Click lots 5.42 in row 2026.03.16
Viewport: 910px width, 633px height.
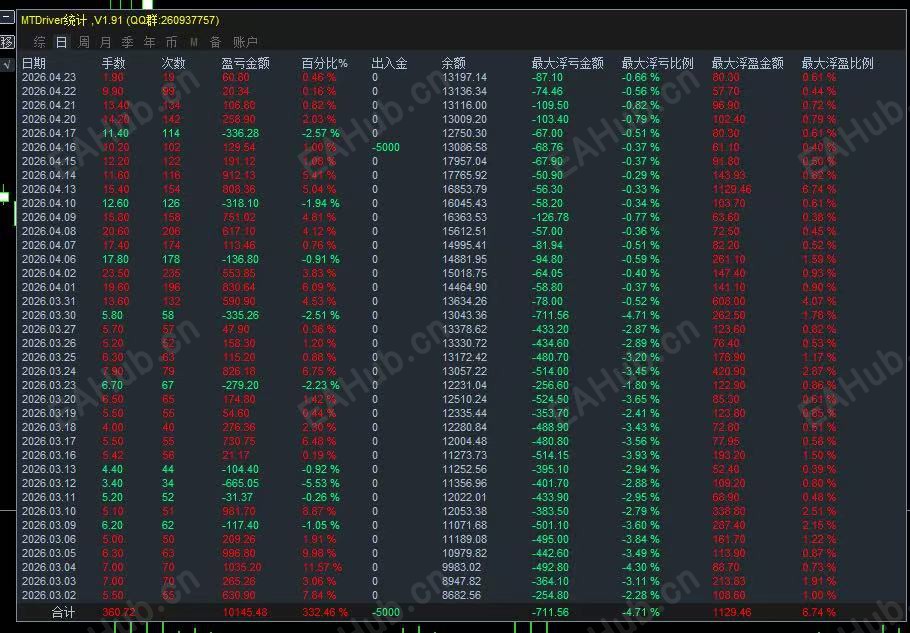click(113, 455)
